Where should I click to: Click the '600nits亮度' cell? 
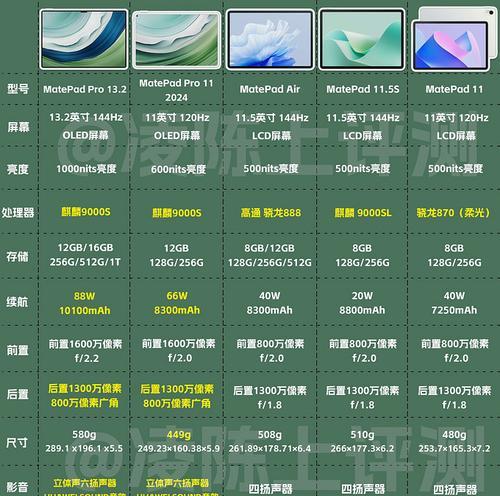click(178, 169)
